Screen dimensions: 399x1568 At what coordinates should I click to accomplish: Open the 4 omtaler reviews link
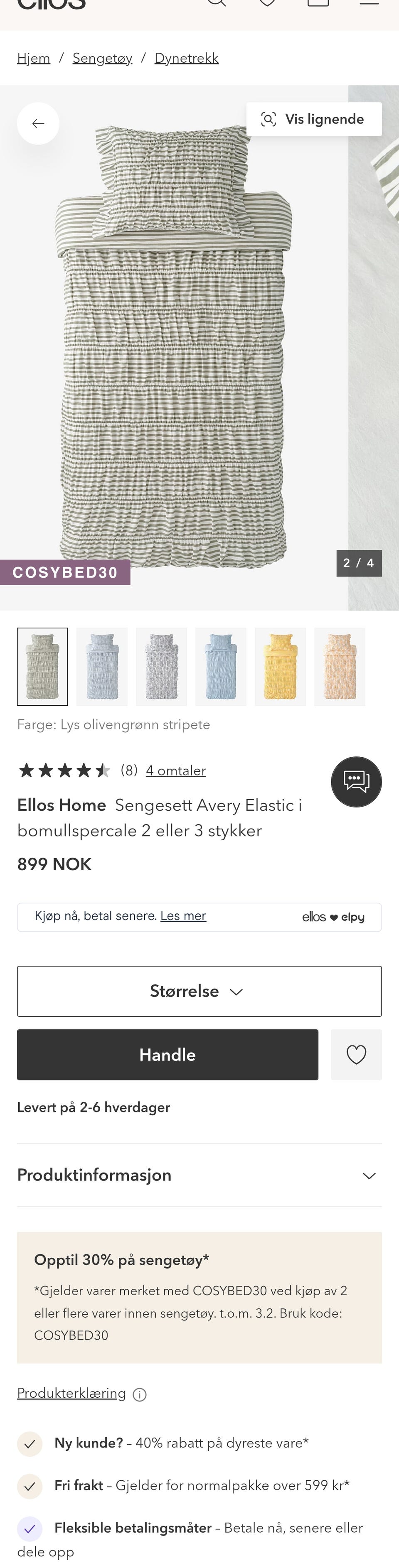[x=176, y=771]
